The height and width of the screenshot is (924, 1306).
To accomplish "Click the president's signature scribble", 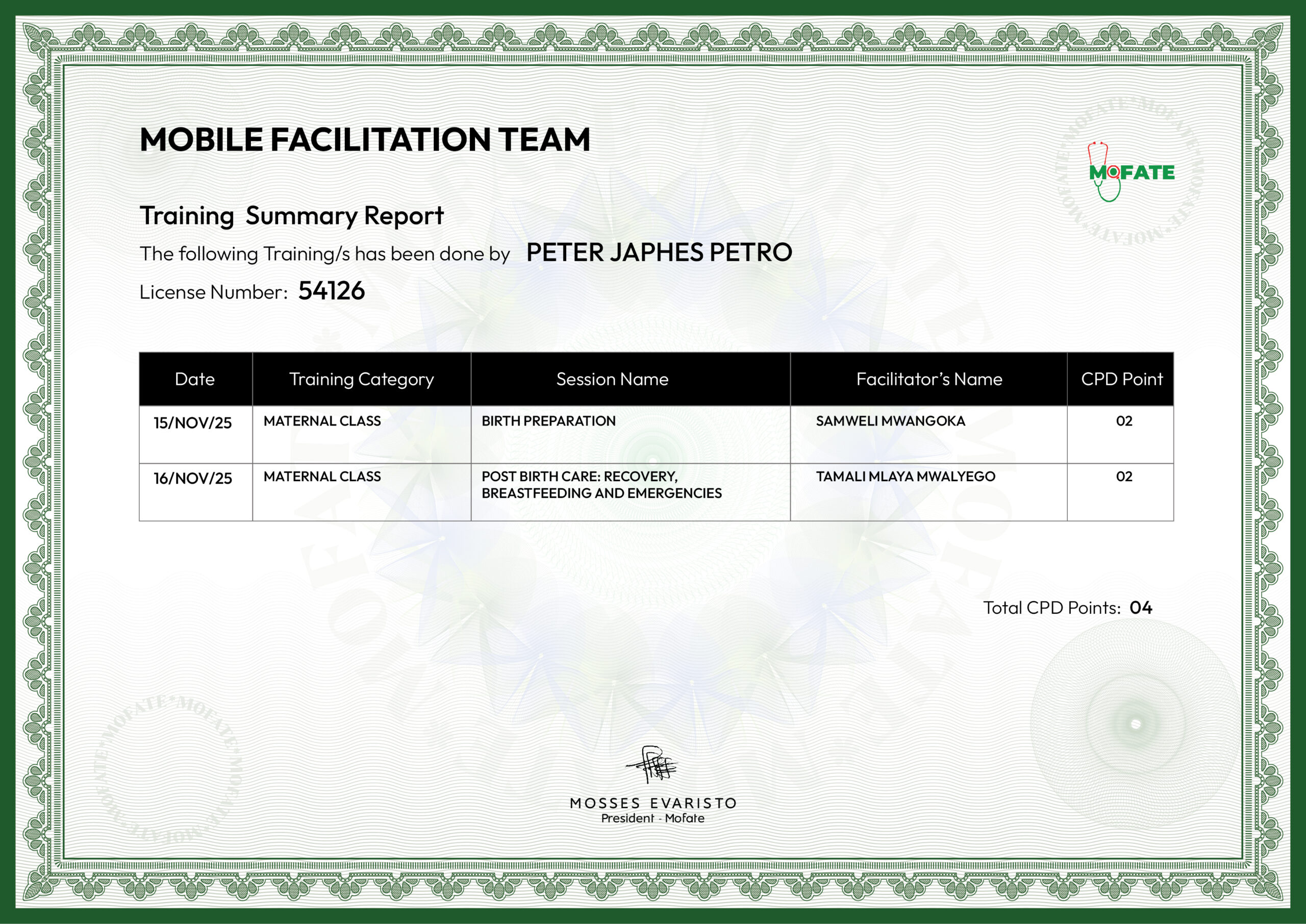I will coord(653,766).
